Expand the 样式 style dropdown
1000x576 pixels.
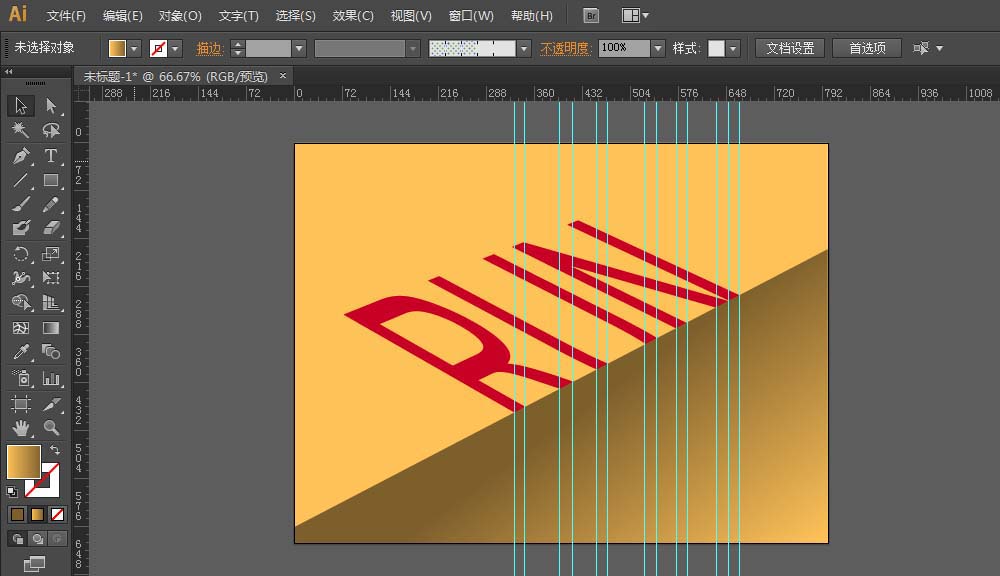click(x=733, y=48)
